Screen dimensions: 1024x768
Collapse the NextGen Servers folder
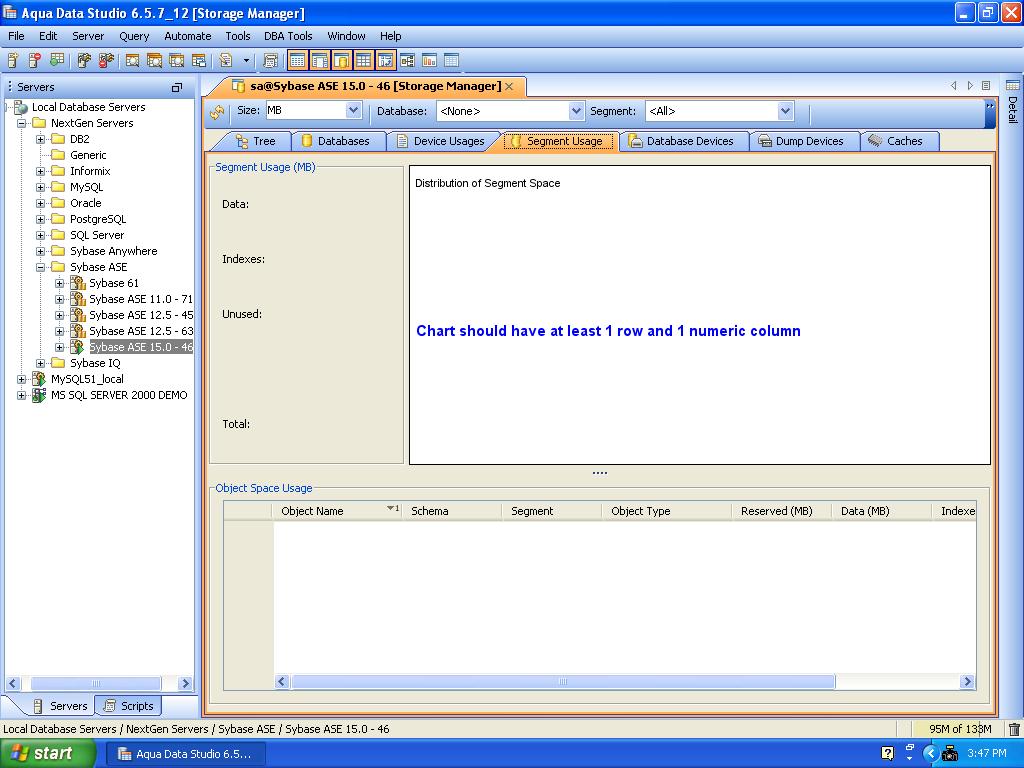(22, 123)
